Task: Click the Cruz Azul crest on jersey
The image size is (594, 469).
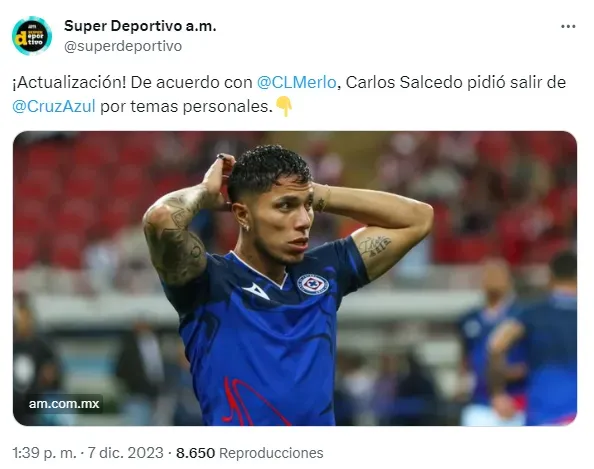Action: tap(313, 284)
